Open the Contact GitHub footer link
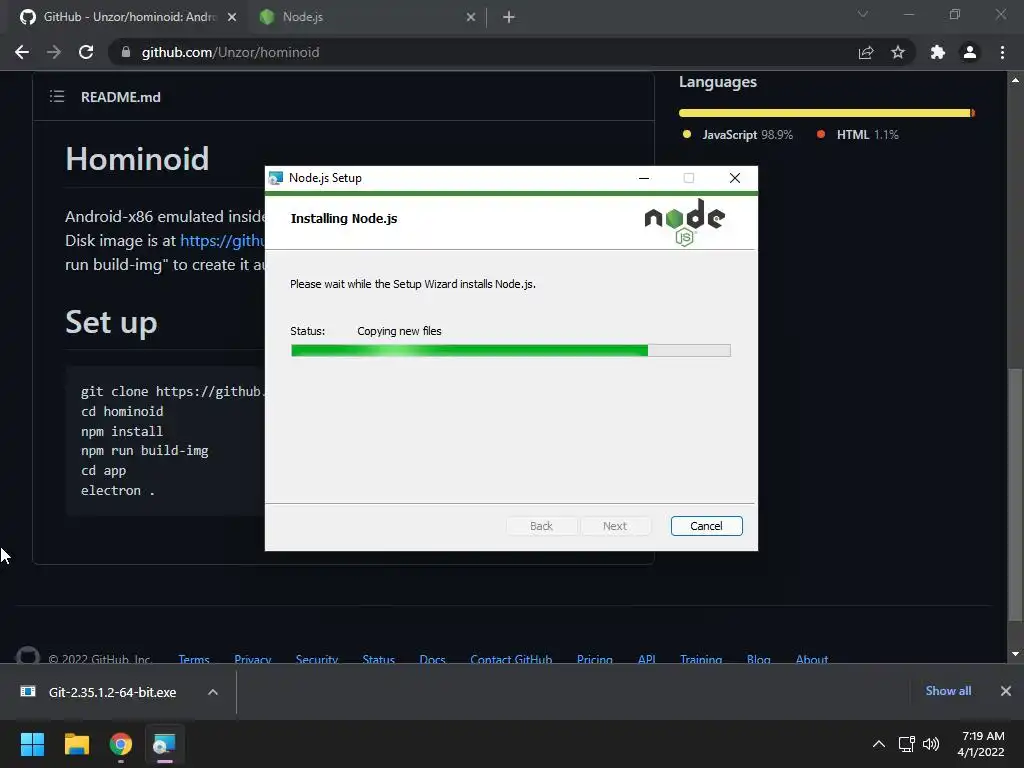Screen dimensions: 1024x768 click(511, 658)
